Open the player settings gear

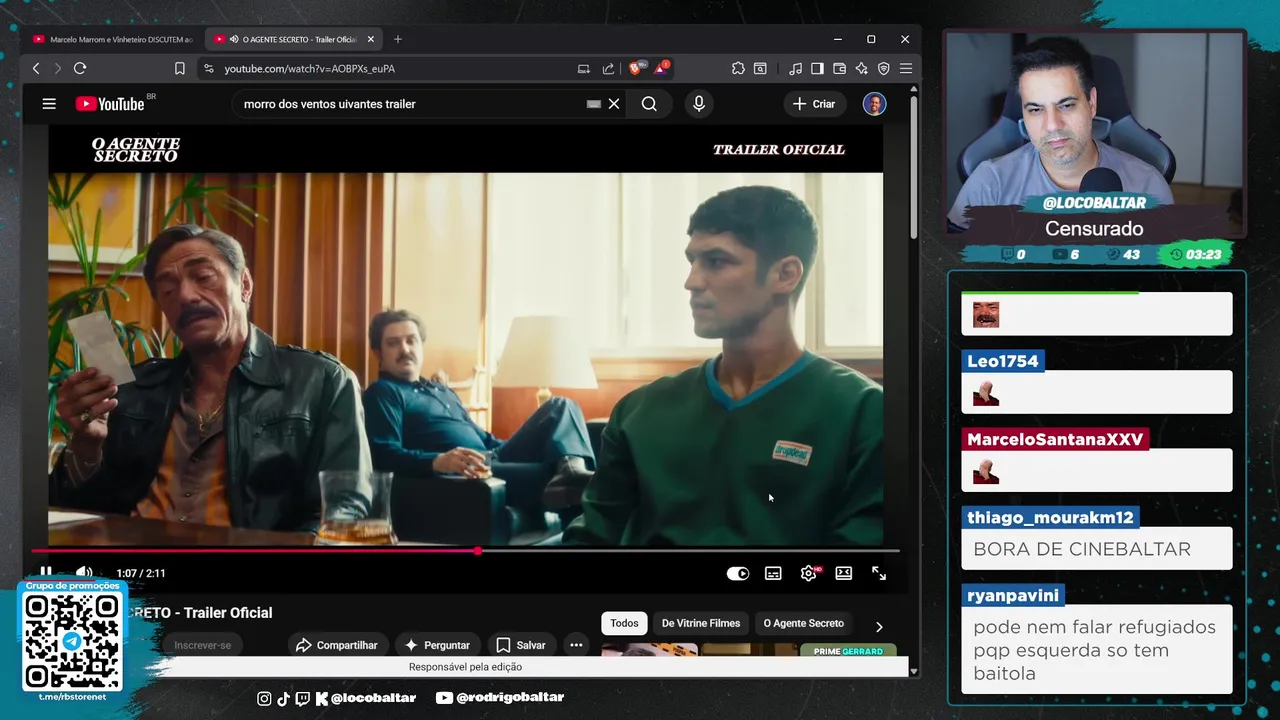click(809, 573)
